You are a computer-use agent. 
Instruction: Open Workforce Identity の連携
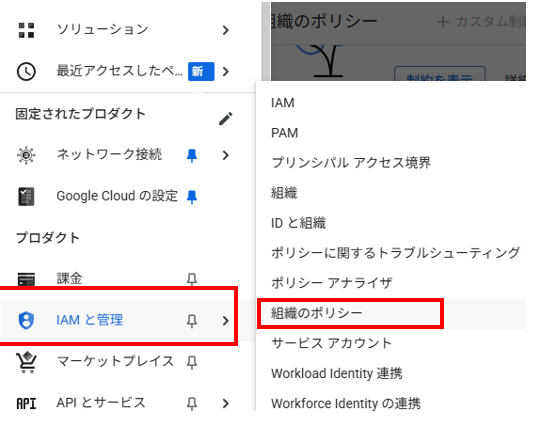tap(346, 403)
